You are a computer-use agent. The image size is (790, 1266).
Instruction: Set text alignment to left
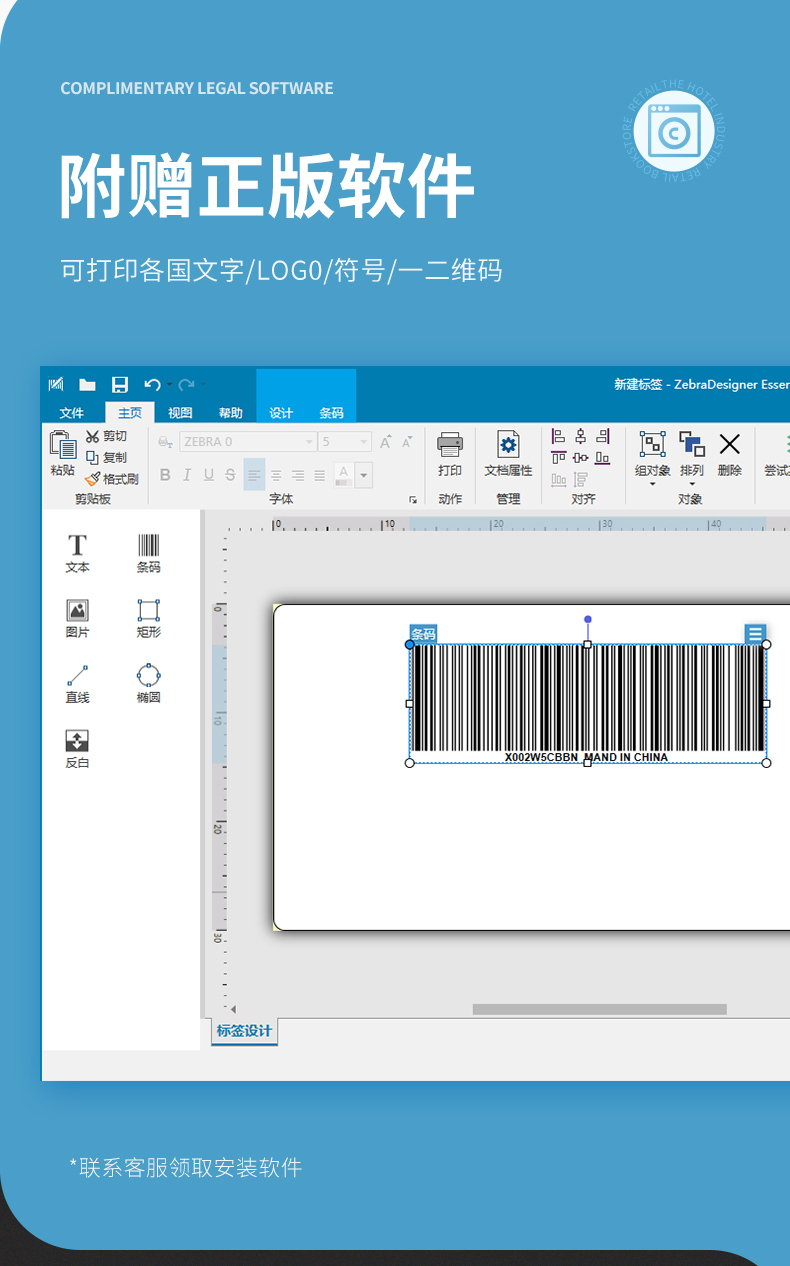pyautogui.click(x=254, y=475)
